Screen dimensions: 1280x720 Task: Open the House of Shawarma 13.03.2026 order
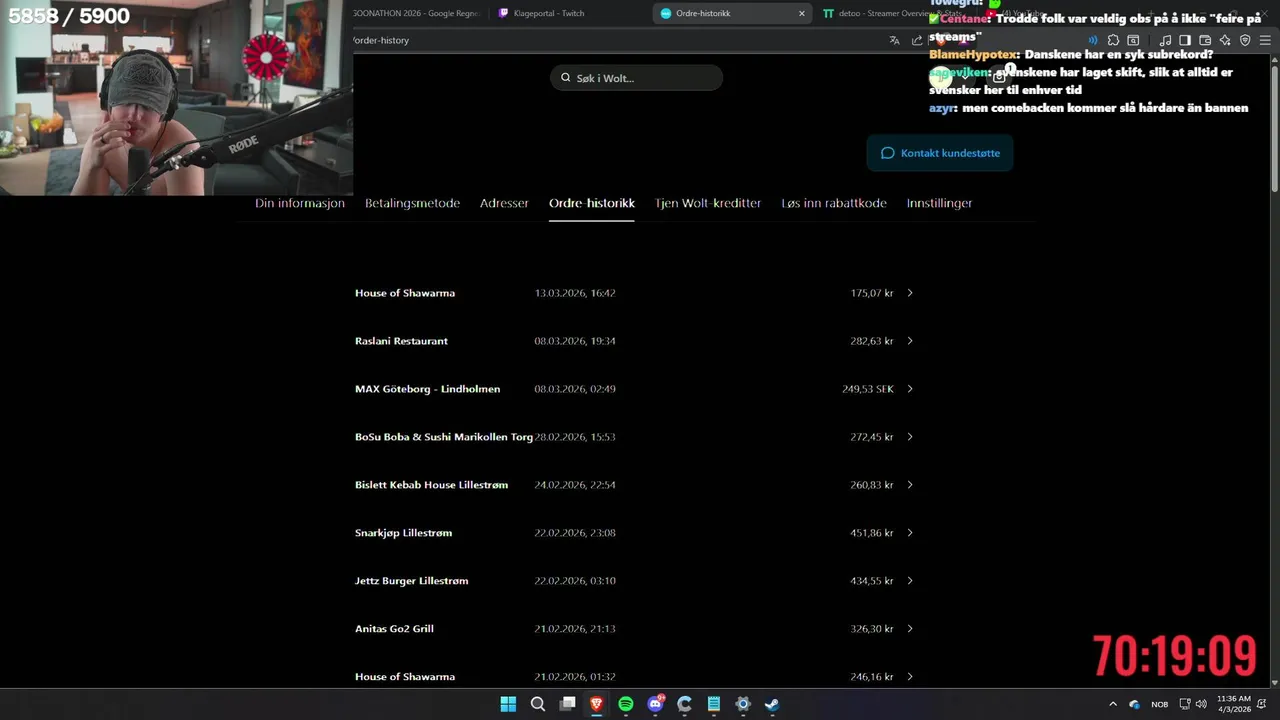(x=635, y=293)
